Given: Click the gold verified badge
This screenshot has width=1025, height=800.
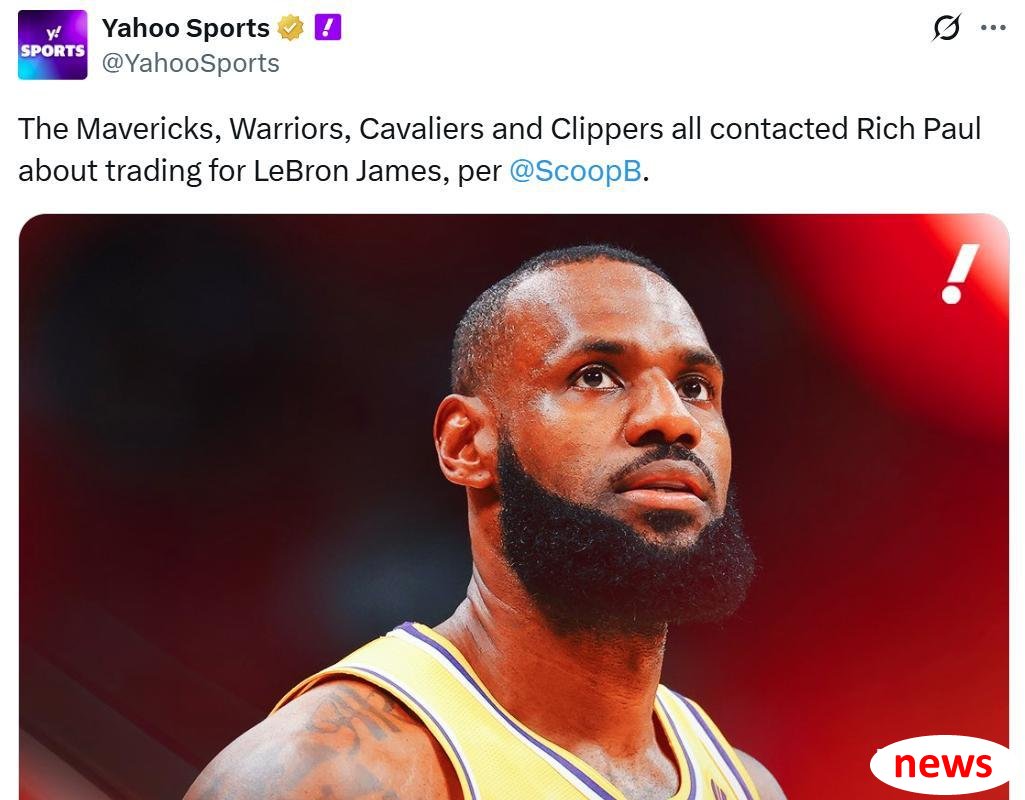Looking at the screenshot, I should (290, 28).
